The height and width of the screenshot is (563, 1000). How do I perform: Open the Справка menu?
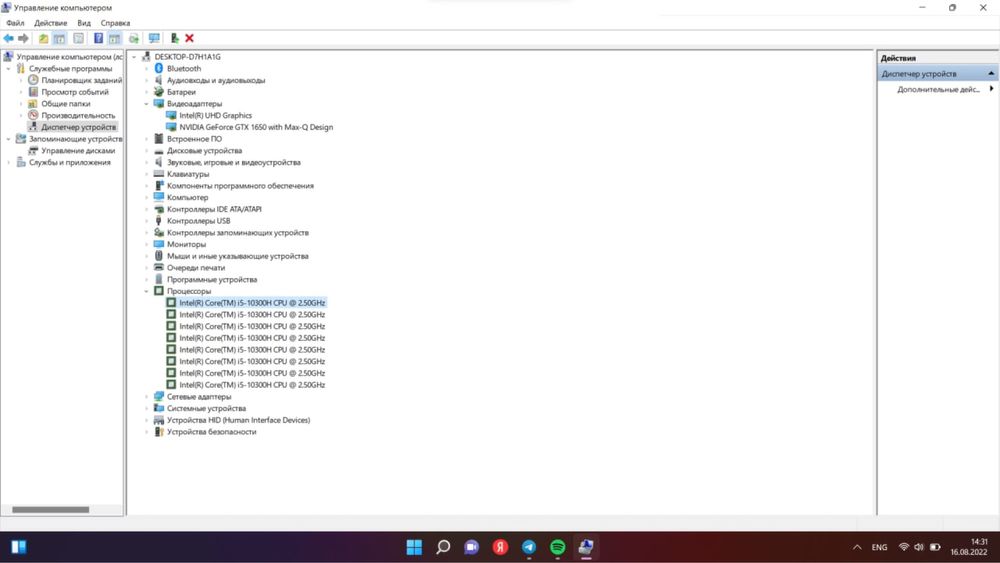pos(115,23)
